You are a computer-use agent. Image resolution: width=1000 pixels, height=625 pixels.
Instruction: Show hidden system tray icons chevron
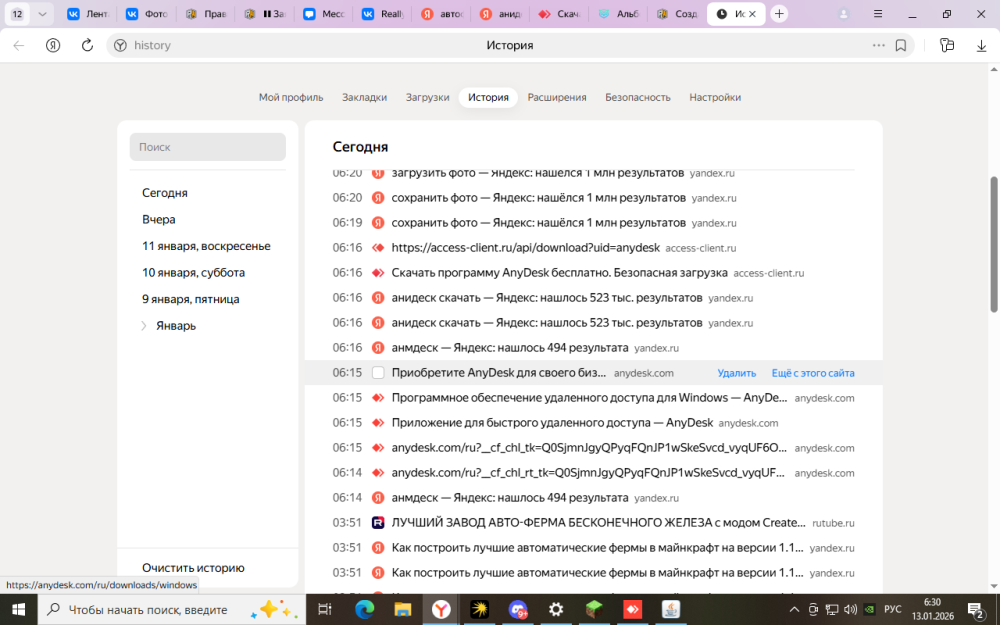point(794,610)
